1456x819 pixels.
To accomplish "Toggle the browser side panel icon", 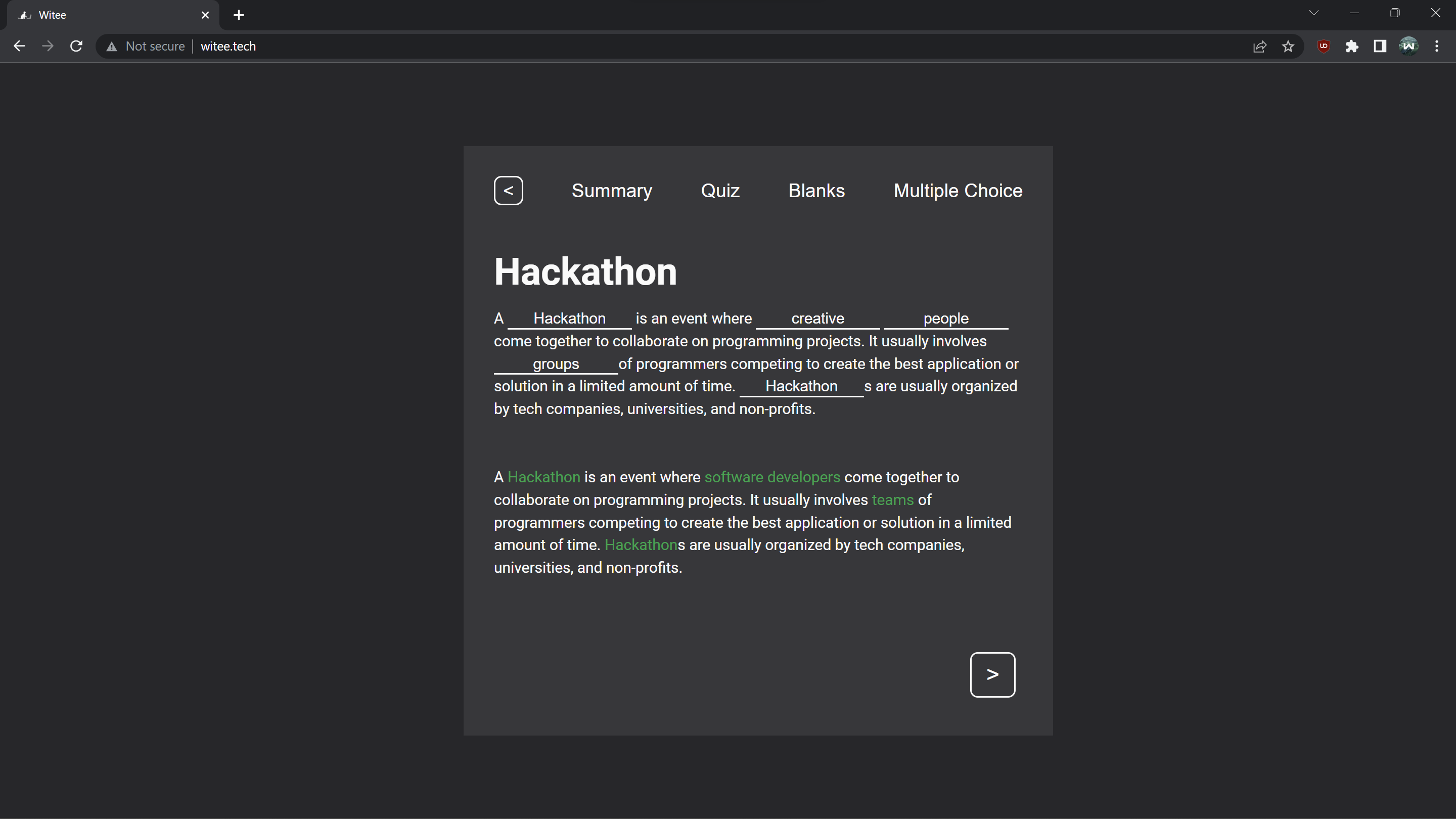I will (x=1380, y=47).
